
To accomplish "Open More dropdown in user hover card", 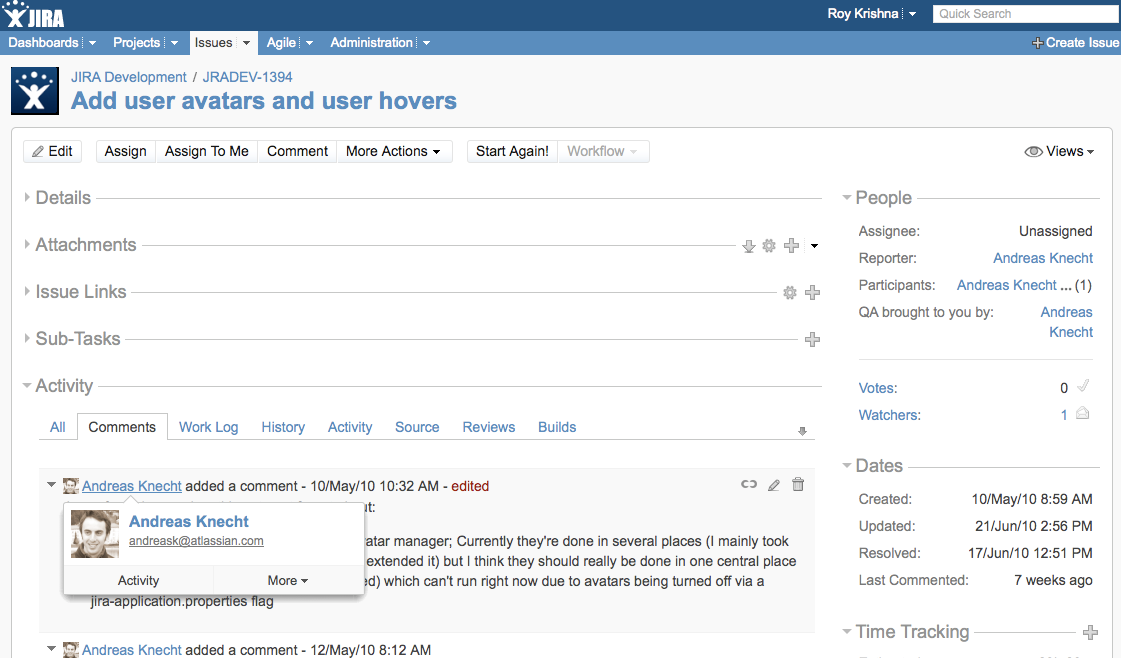I will pos(287,581).
